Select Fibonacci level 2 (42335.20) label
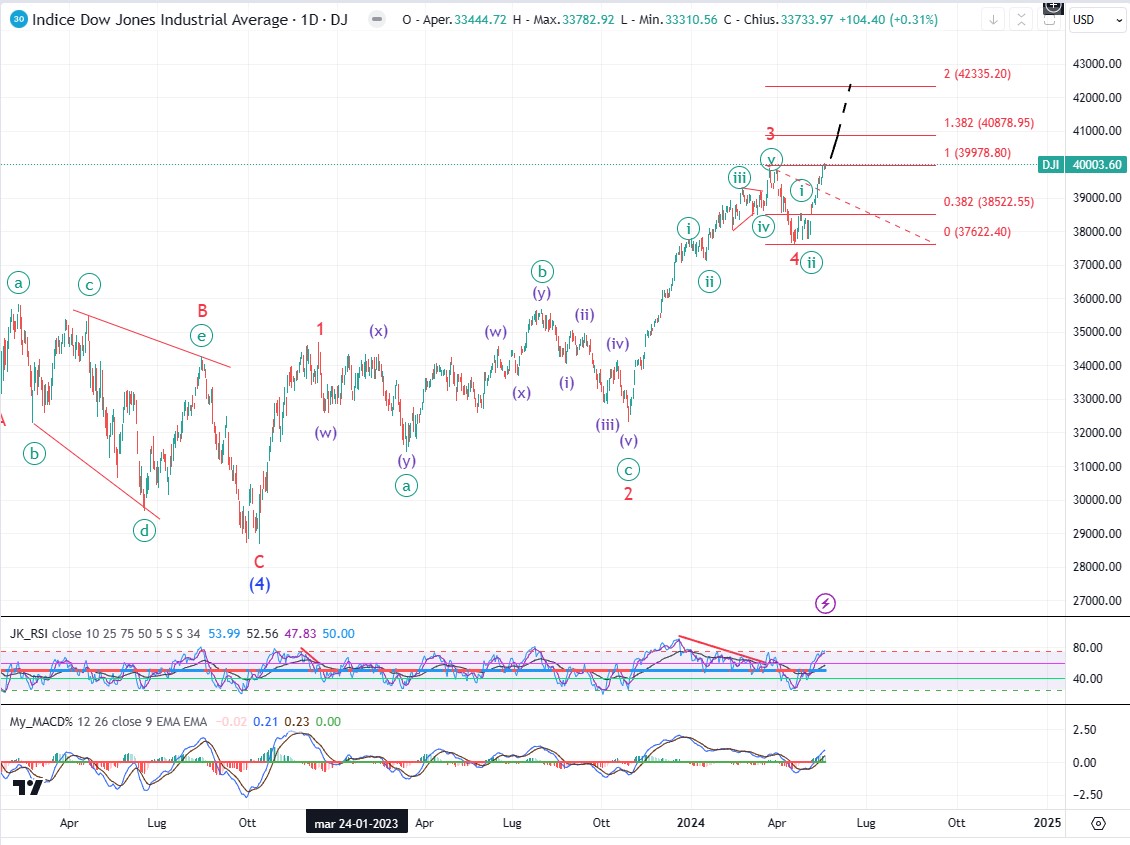The width and height of the screenshot is (1130, 845). (977, 74)
